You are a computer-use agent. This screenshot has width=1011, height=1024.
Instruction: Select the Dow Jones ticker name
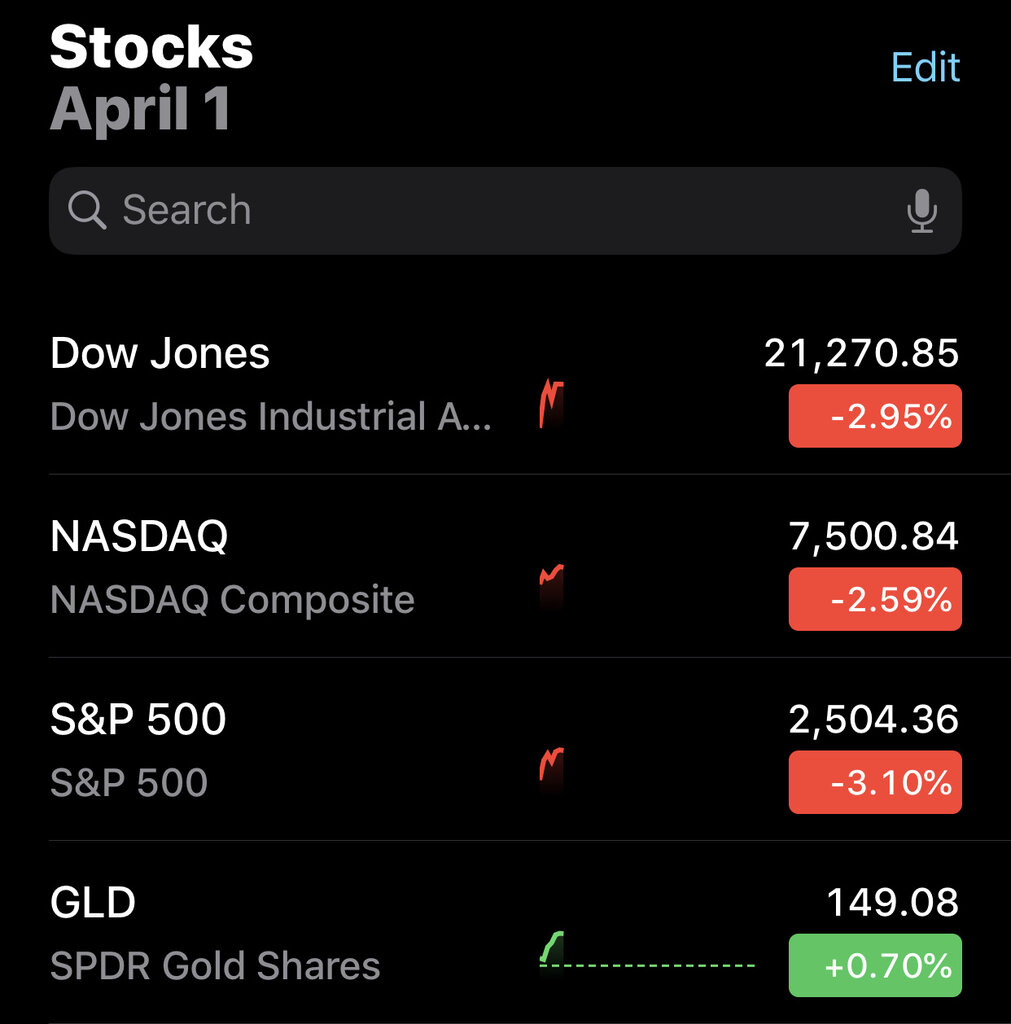(x=160, y=353)
